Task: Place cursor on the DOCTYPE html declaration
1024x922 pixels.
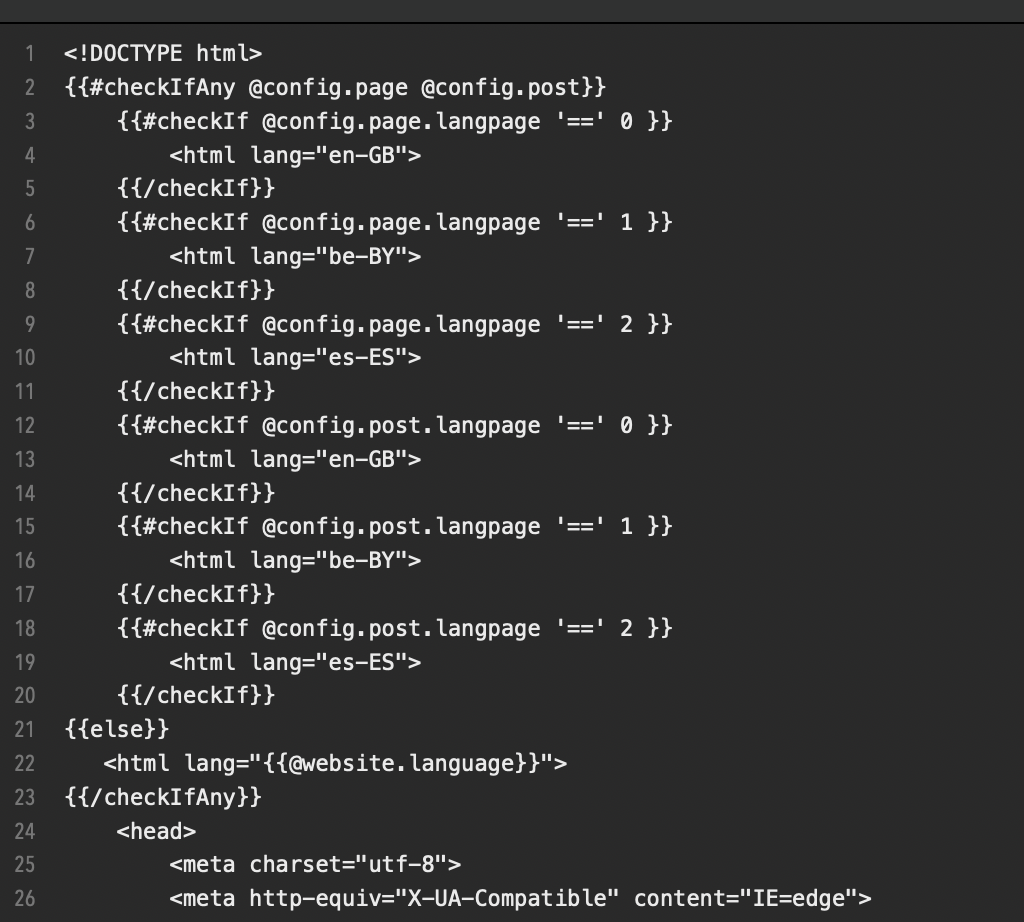Action: 163,53
